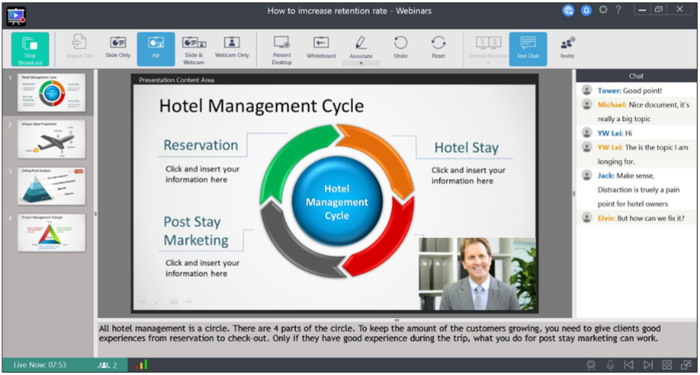Click the network signal strength bars
This screenshot has width=700, height=375.
point(142,365)
